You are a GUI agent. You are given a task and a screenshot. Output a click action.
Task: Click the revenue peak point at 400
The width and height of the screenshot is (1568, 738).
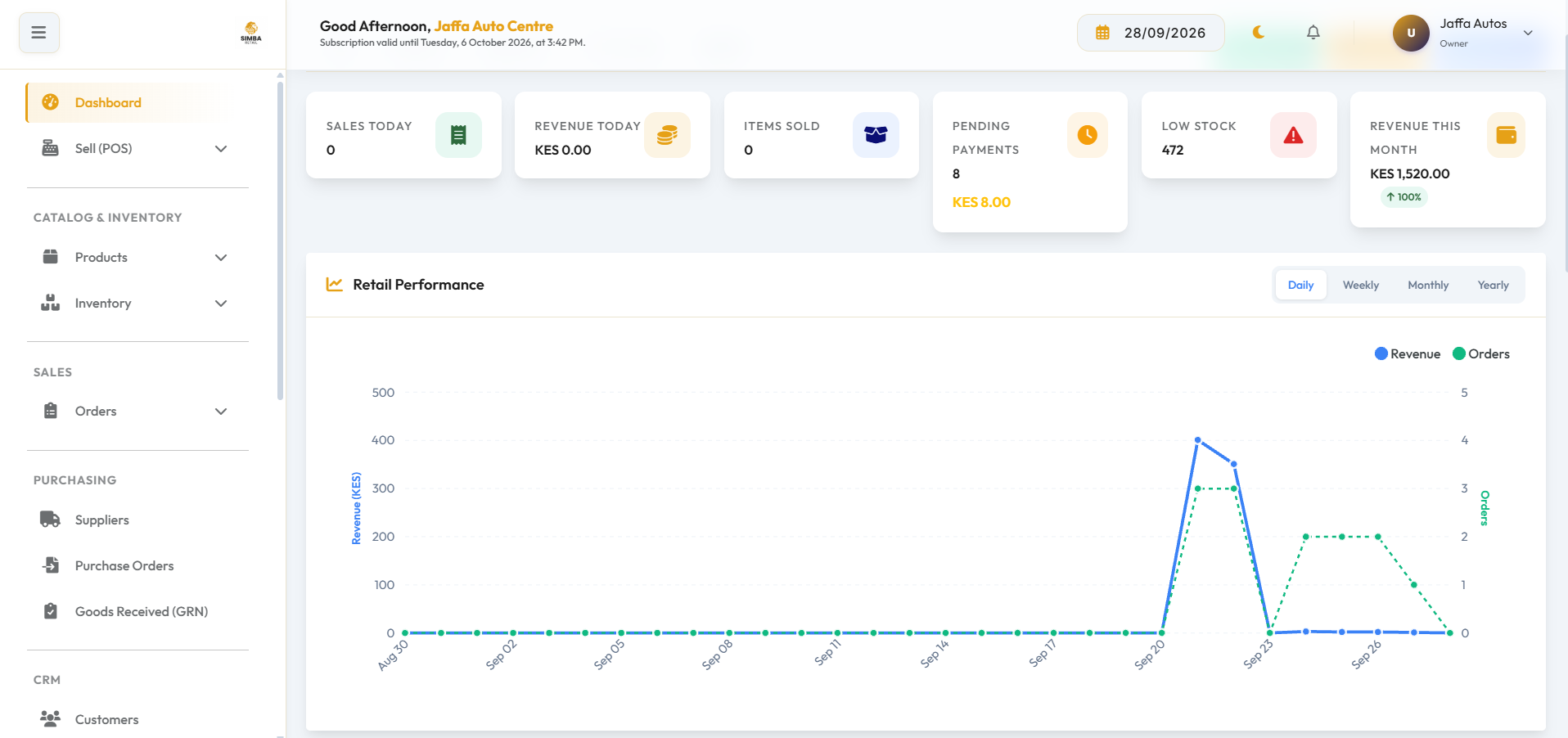(1198, 440)
